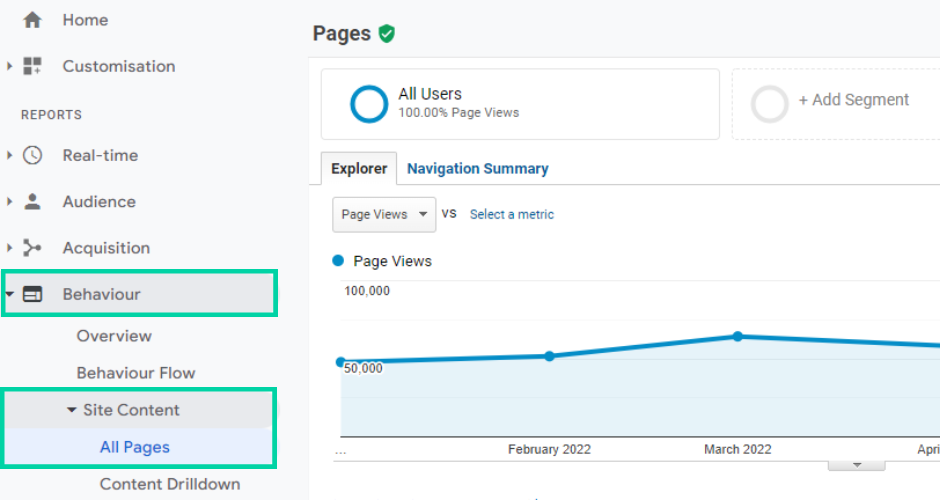Collapse the Behaviour section arrow
Viewport: 940px width, 500px height.
pyautogui.click(x=10, y=294)
